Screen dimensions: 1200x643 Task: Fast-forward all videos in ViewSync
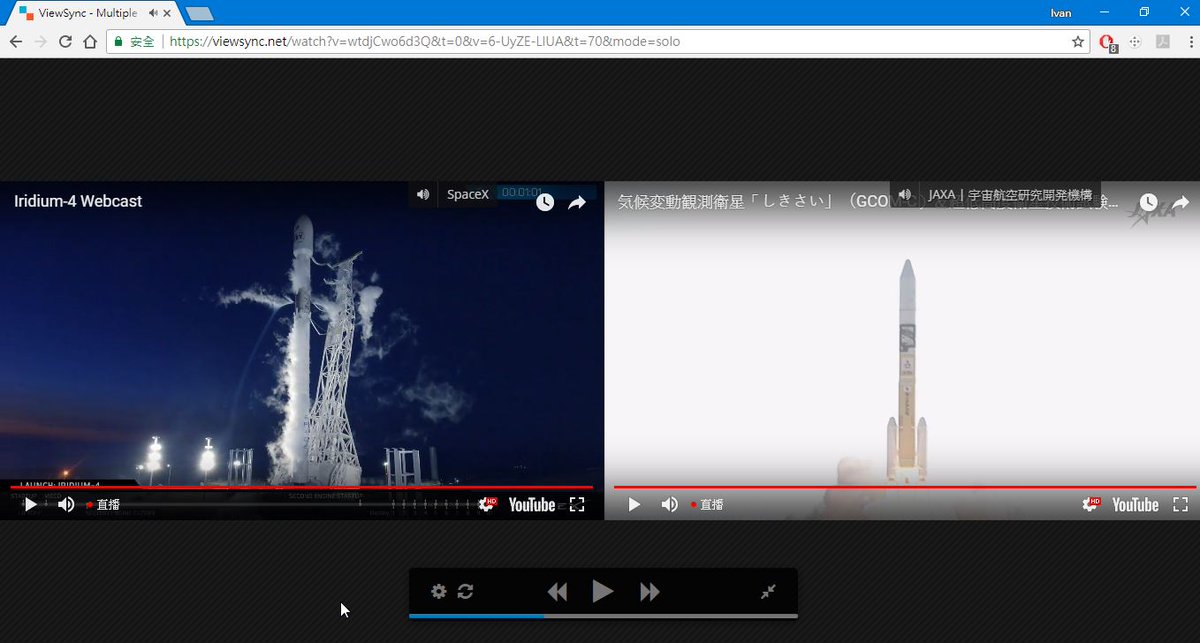(x=650, y=592)
